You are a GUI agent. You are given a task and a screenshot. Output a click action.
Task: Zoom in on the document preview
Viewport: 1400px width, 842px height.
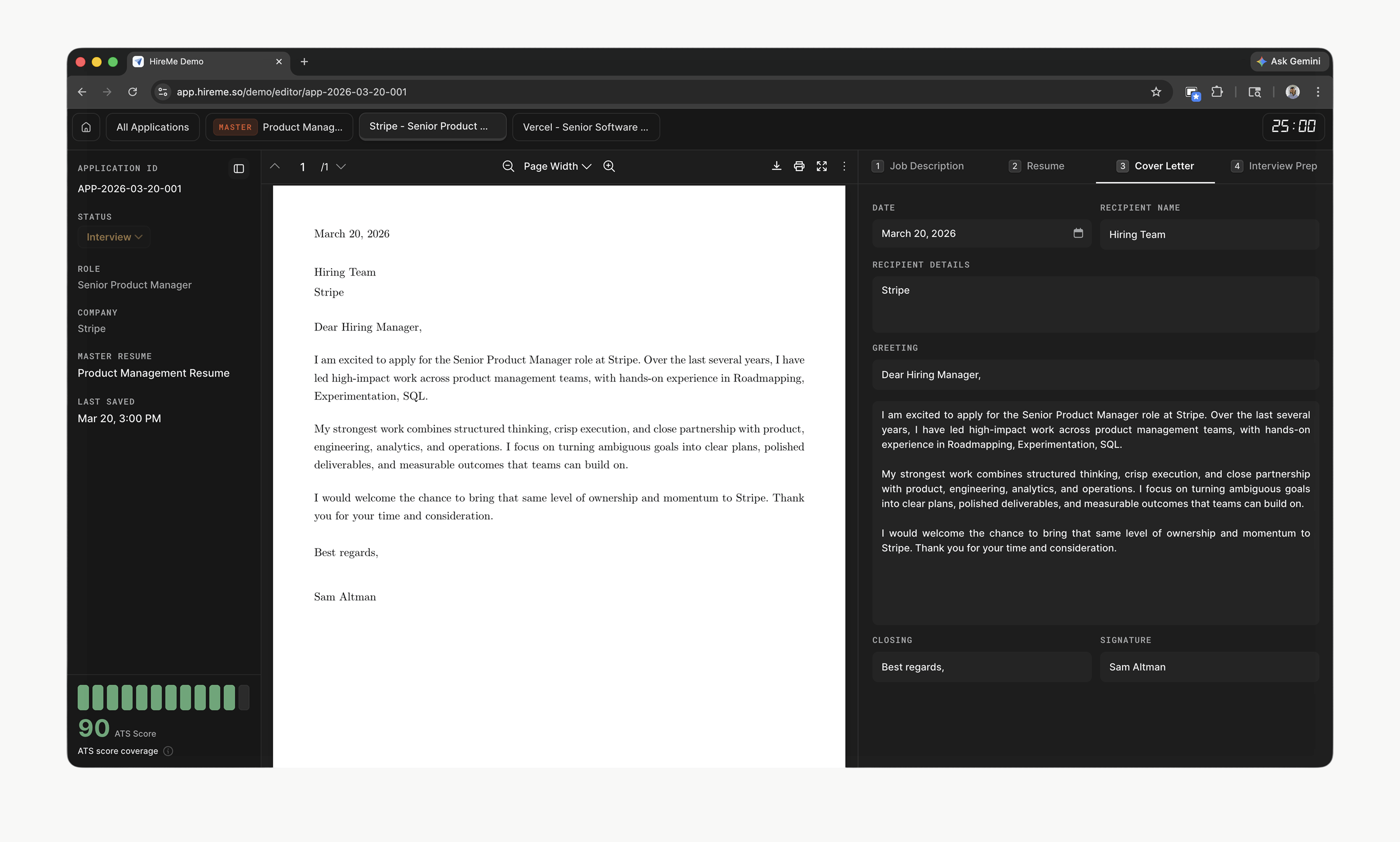tap(609, 166)
